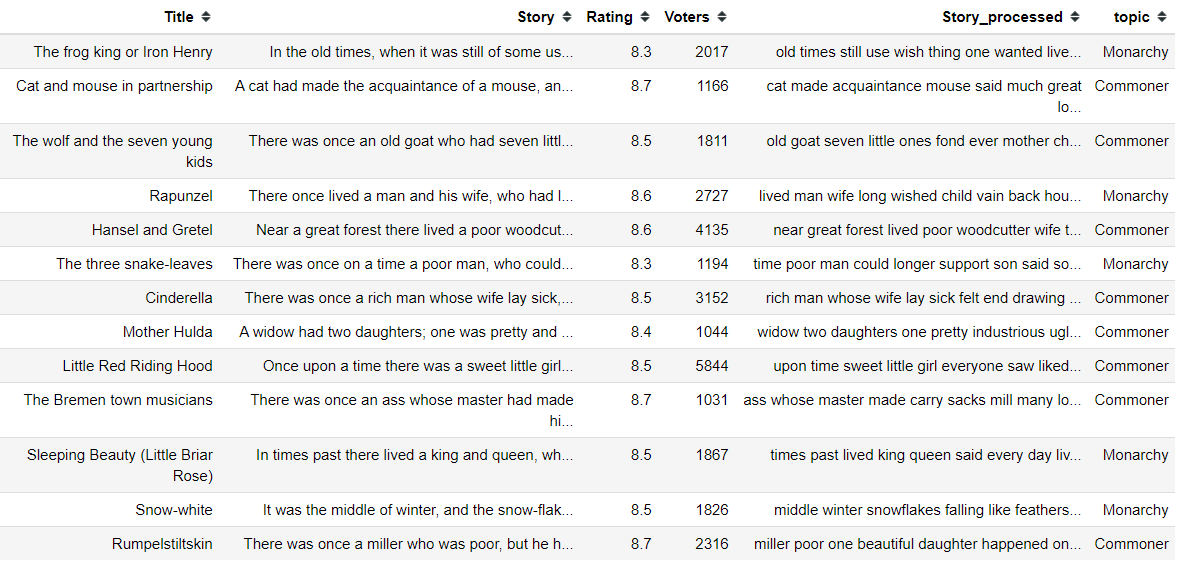Select the Cinderella title cell
The image size is (1182, 567).
pyautogui.click(x=179, y=298)
